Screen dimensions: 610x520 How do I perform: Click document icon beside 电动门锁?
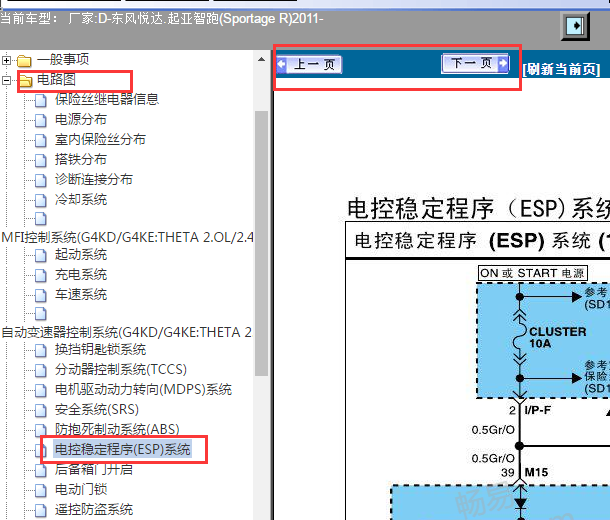pyautogui.click(x=40, y=490)
